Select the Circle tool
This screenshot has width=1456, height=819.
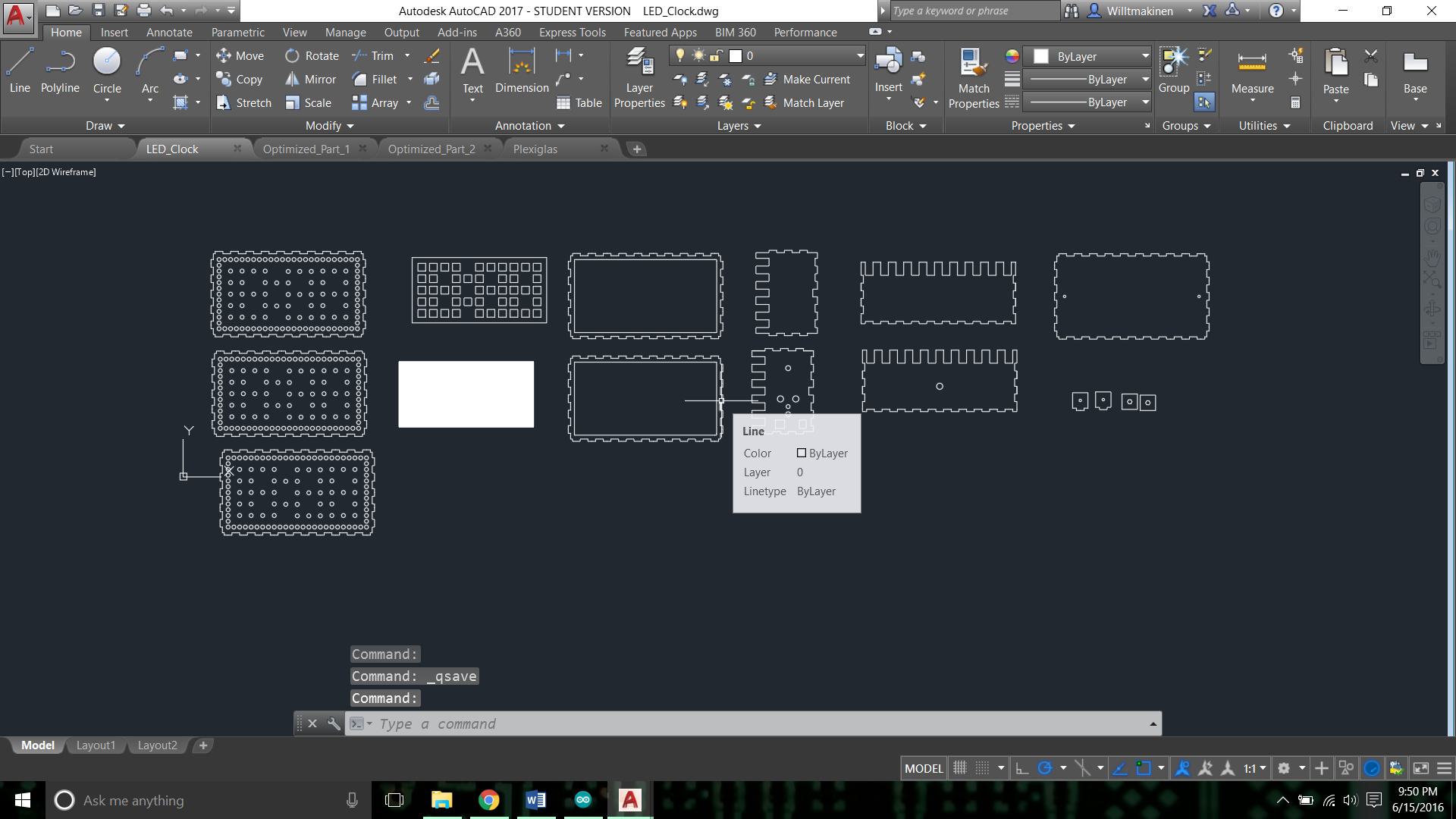(x=107, y=71)
